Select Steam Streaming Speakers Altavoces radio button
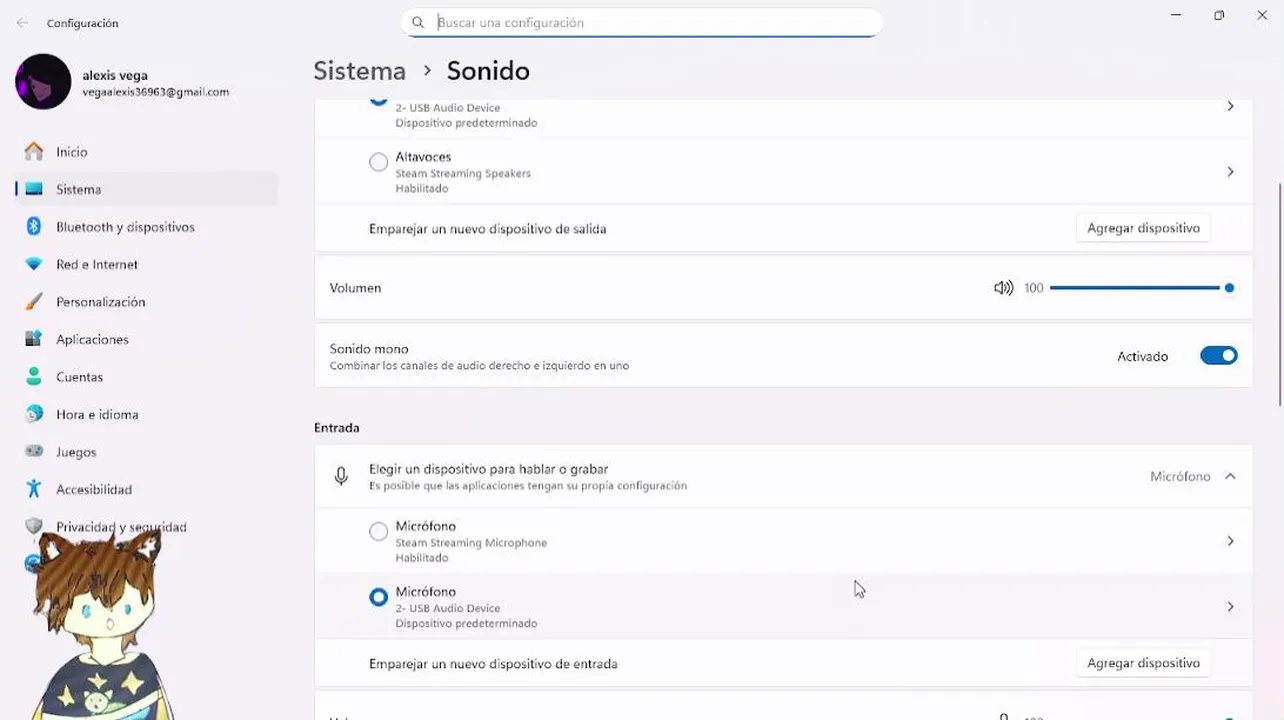 378,162
